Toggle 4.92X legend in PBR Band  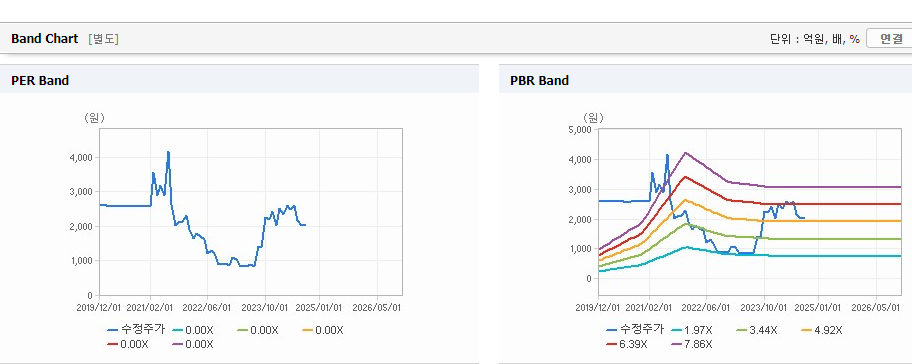pos(821,330)
